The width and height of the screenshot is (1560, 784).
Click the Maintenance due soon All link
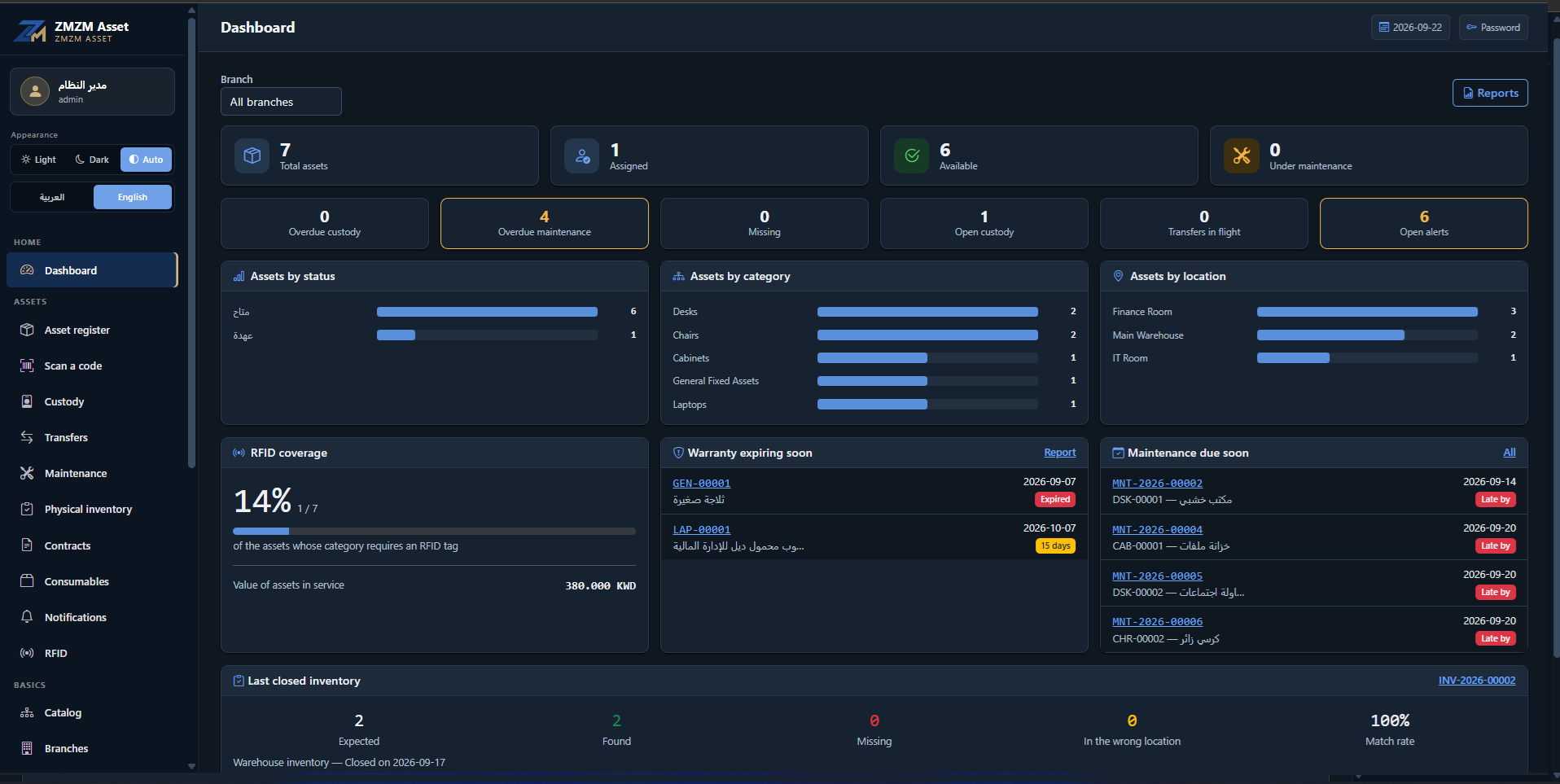tap(1510, 453)
